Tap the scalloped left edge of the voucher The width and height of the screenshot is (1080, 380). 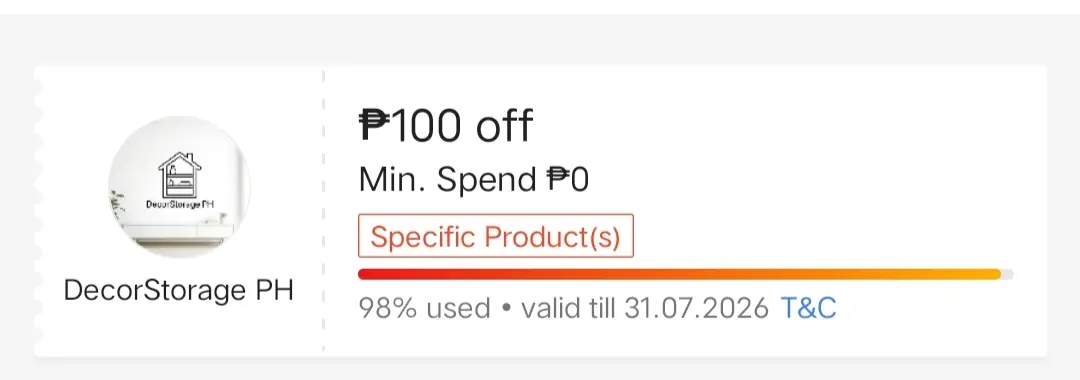[39, 211]
